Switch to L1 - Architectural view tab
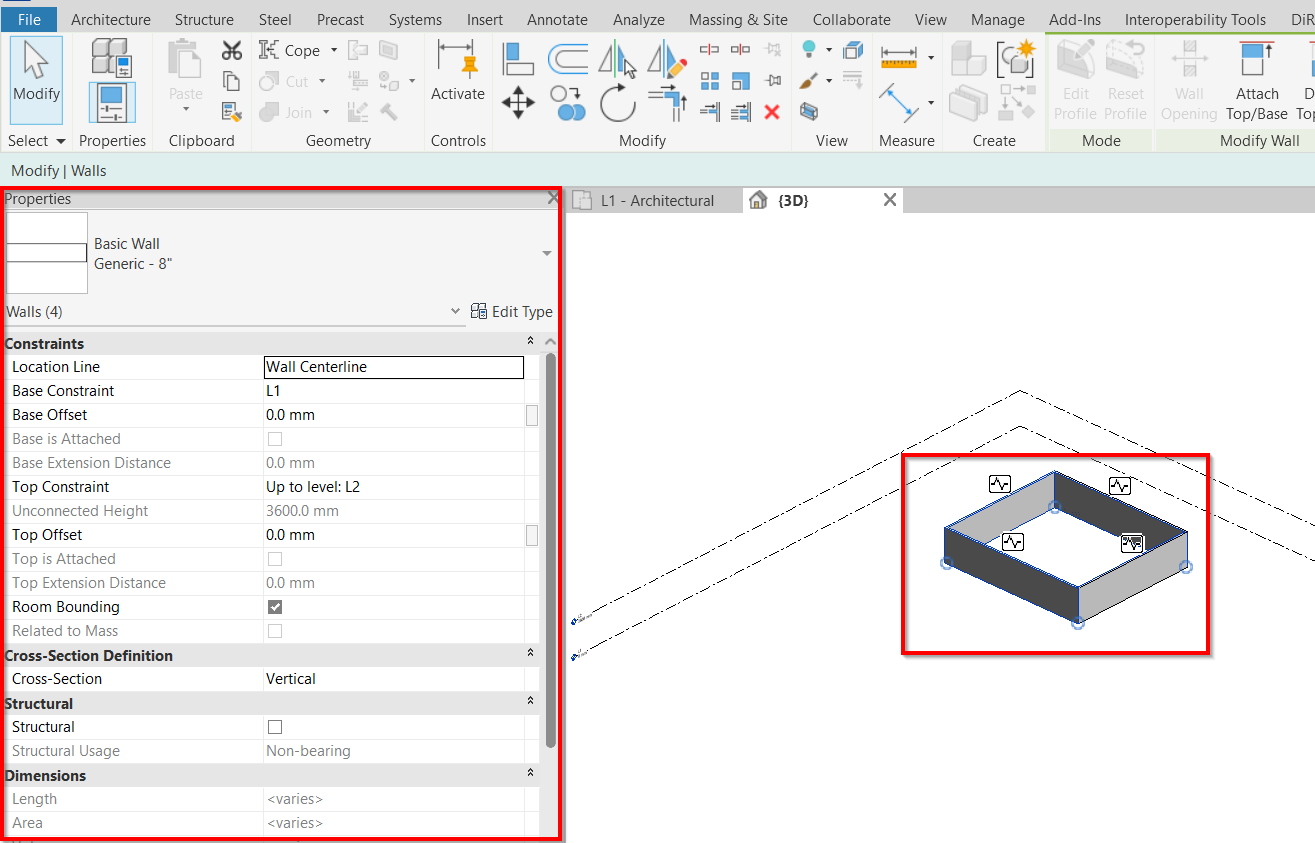Image resolution: width=1315 pixels, height=843 pixels. click(656, 200)
